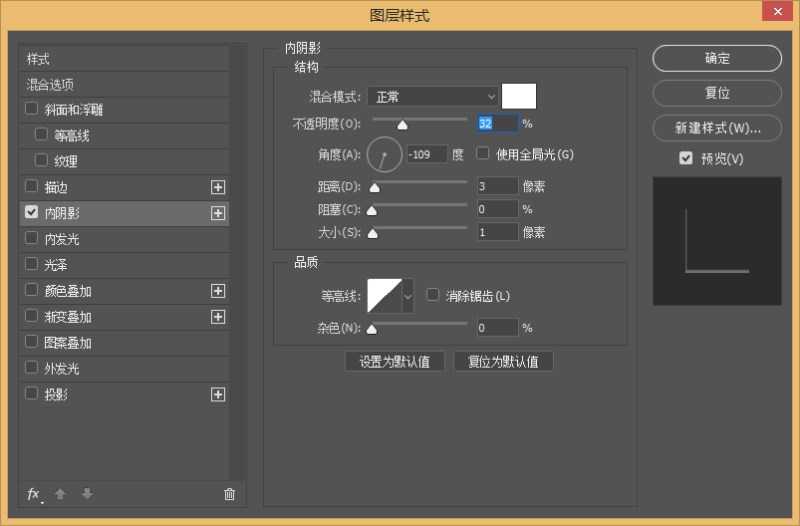Click the plus icon next to 描边
This screenshot has width=800, height=526.
[x=218, y=187]
